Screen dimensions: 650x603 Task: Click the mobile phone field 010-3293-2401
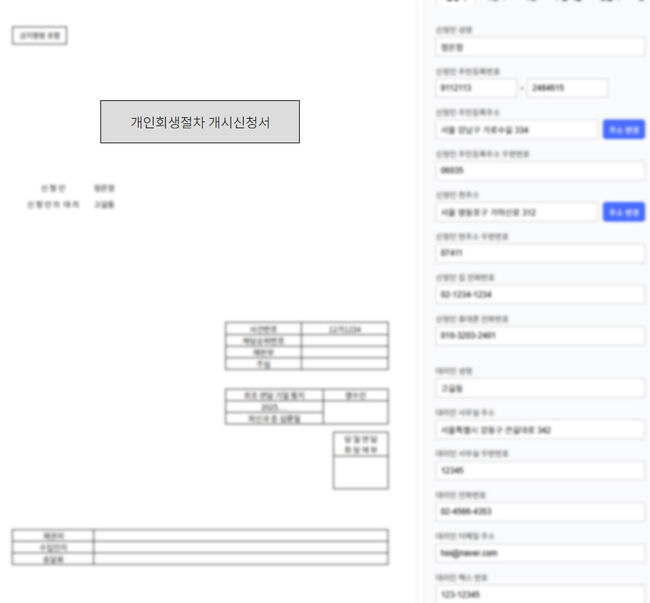[540, 336]
